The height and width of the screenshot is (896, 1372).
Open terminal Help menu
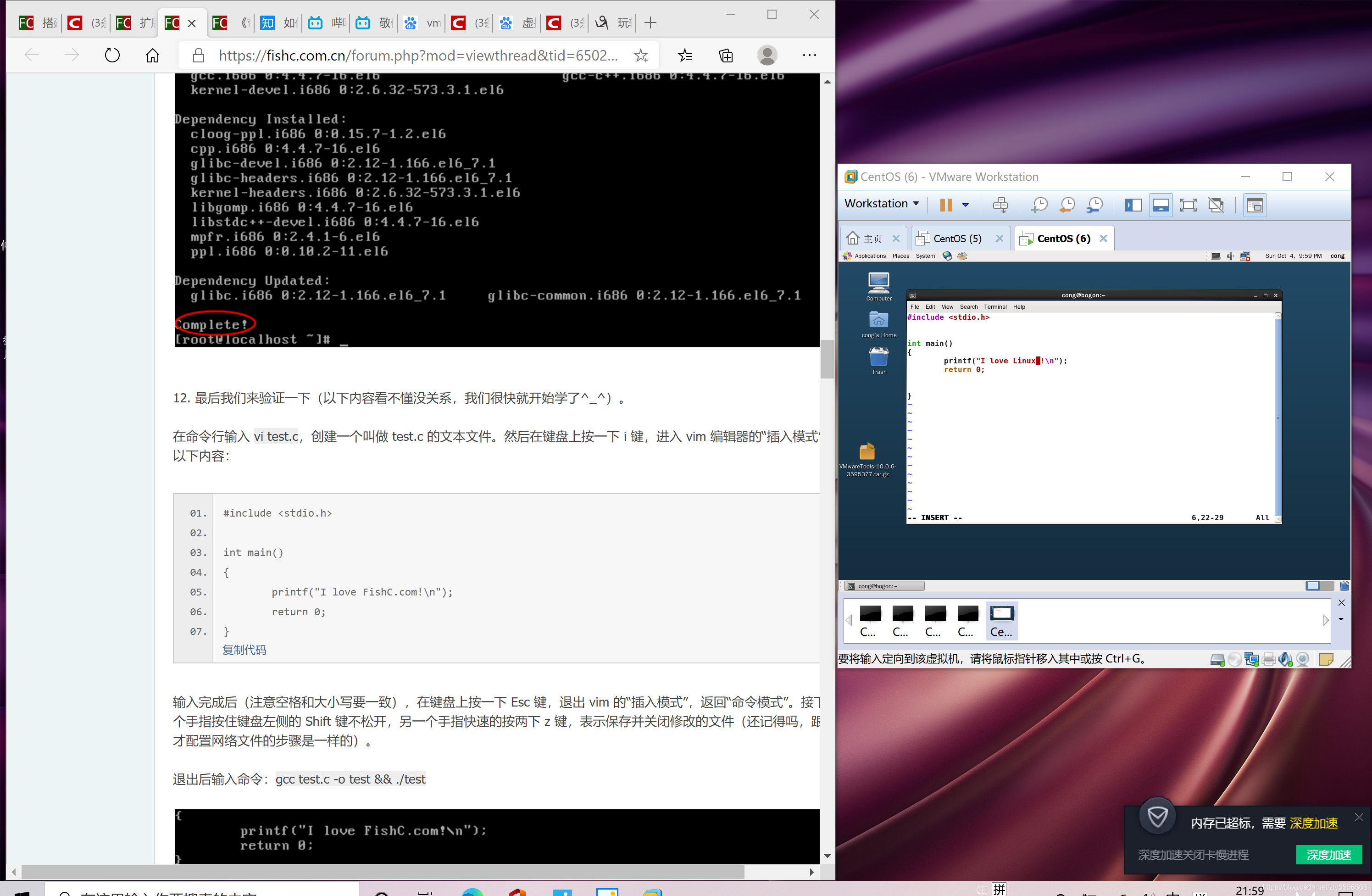tap(1019, 307)
